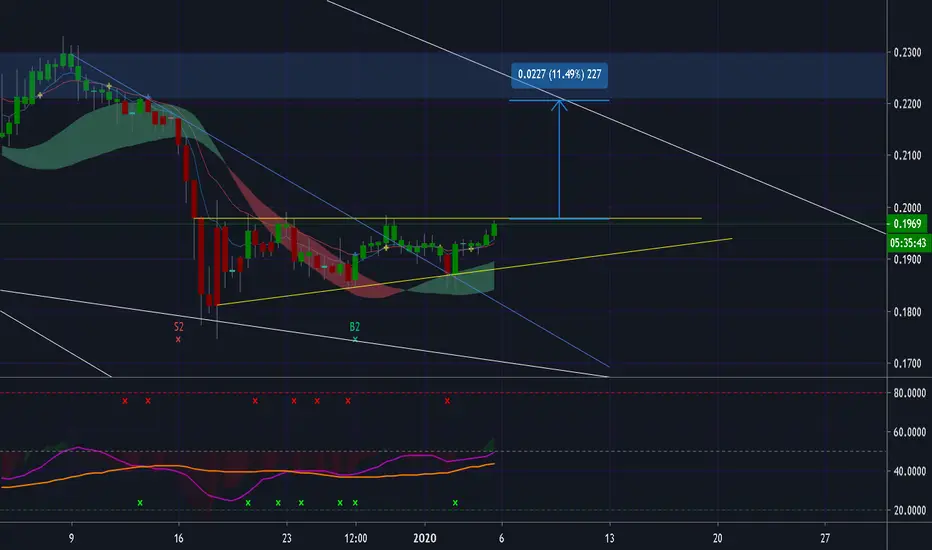Select the S2 sell signal label

point(178,327)
